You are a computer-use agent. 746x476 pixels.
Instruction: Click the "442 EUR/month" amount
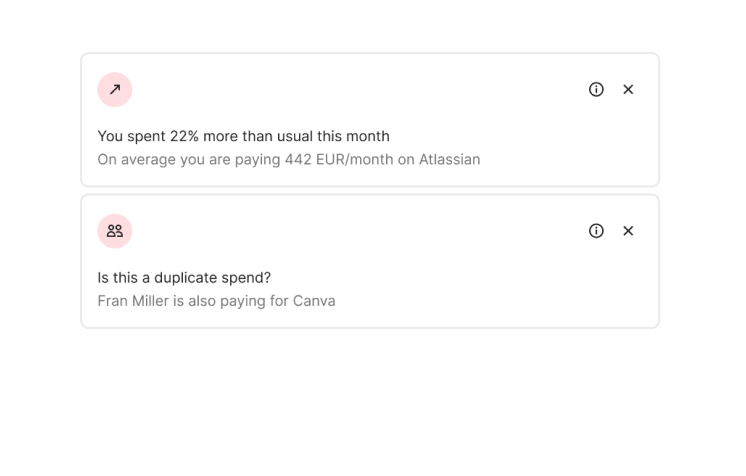[x=333, y=159]
